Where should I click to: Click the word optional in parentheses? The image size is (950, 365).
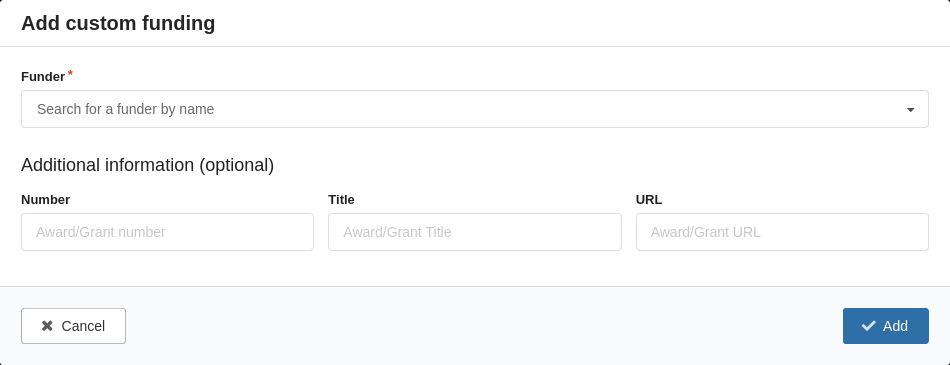pyautogui.click(x=236, y=165)
